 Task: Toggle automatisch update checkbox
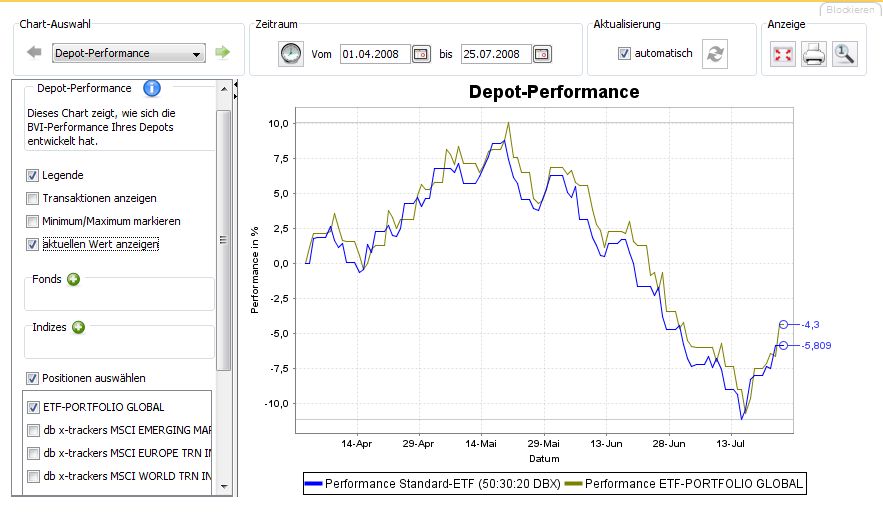pos(625,54)
